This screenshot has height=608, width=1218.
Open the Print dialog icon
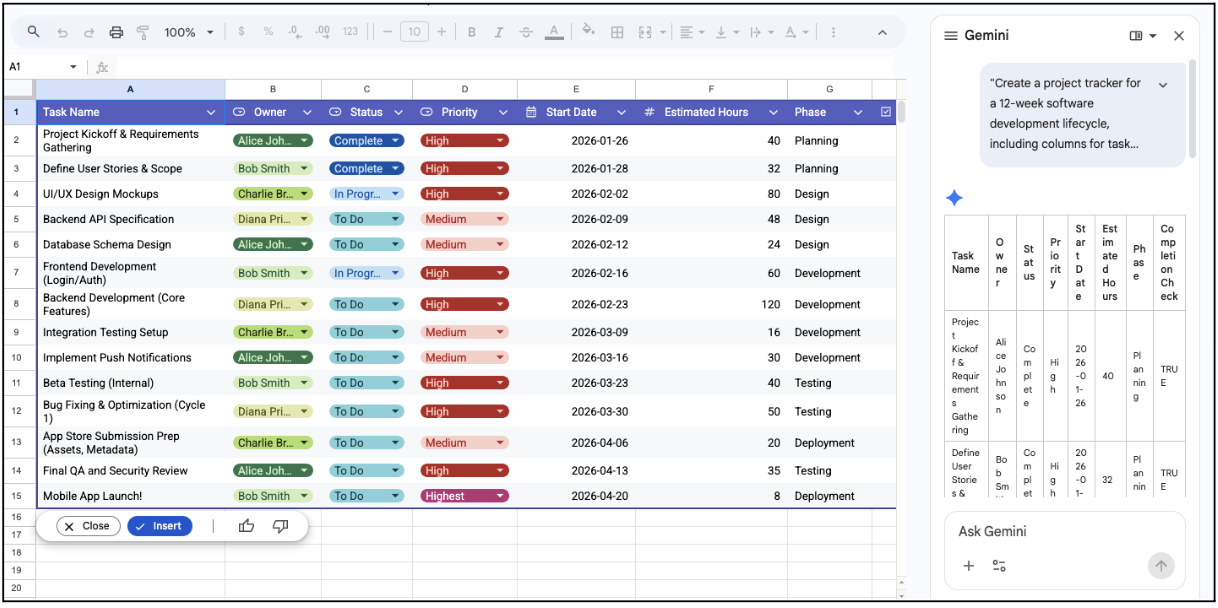pos(114,31)
